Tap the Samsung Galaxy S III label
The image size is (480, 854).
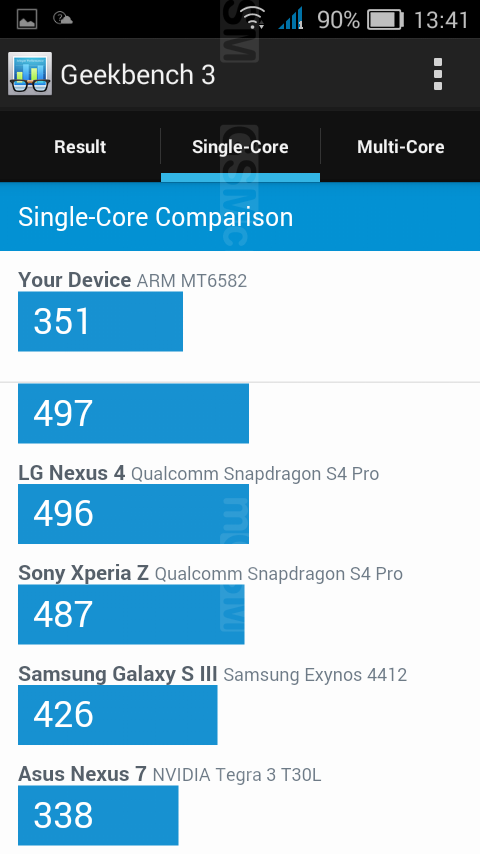tap(118, 674)
